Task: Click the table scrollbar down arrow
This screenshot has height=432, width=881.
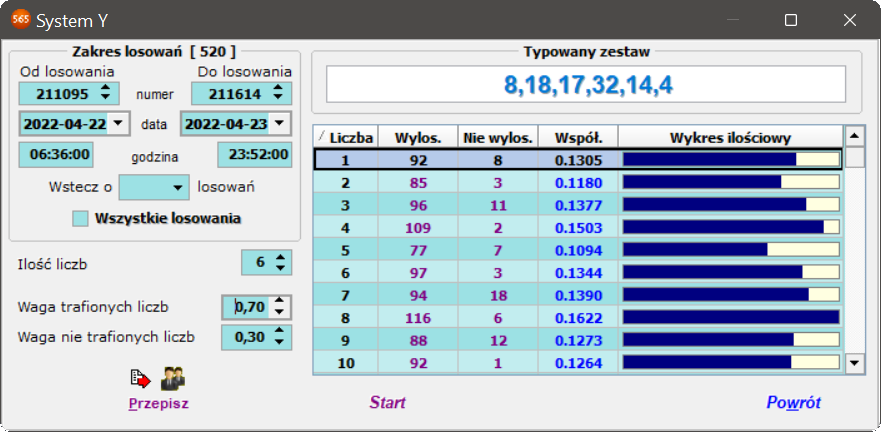Action: coord(855,363)
